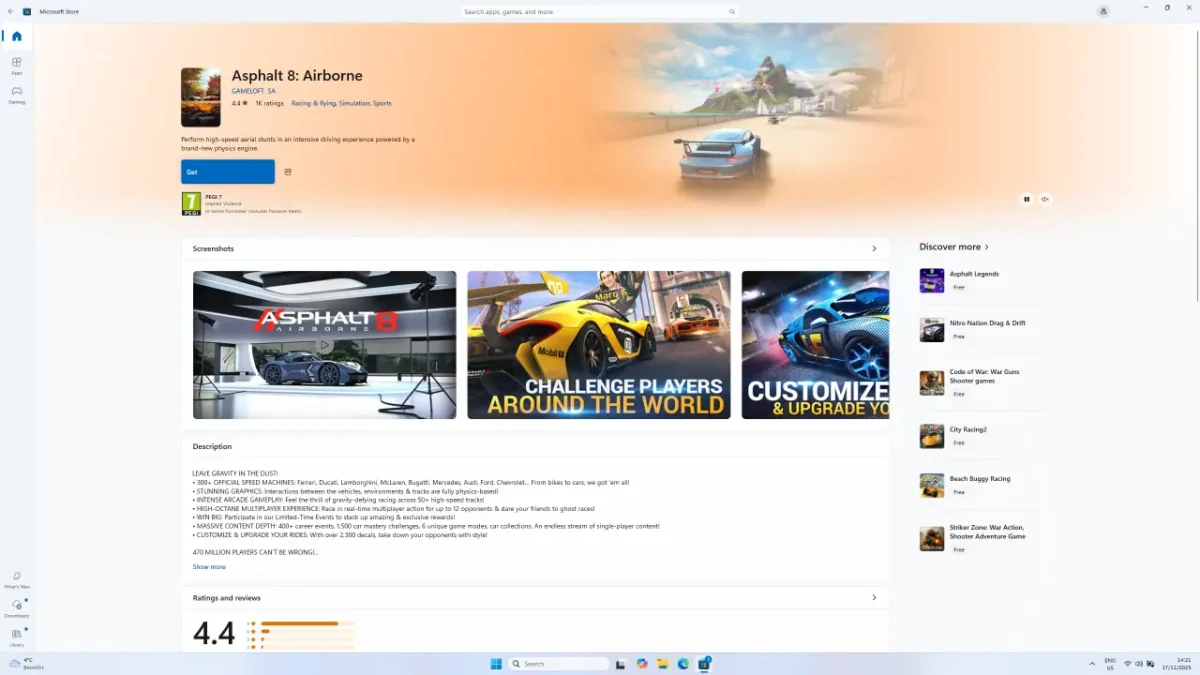The image size is (1200, 675).
Task: Go to the Home sidebar icon
Action: (x=16, y=36)
